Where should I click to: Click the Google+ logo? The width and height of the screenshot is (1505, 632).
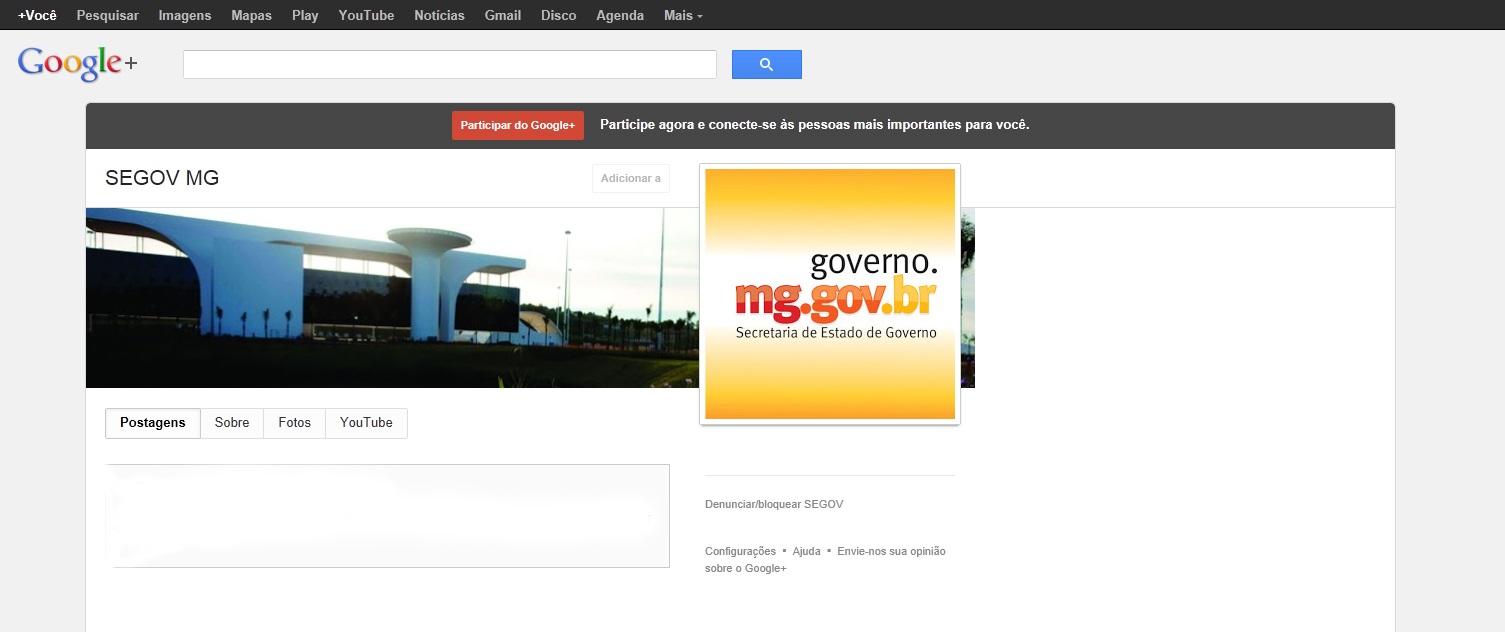(77, 64)
